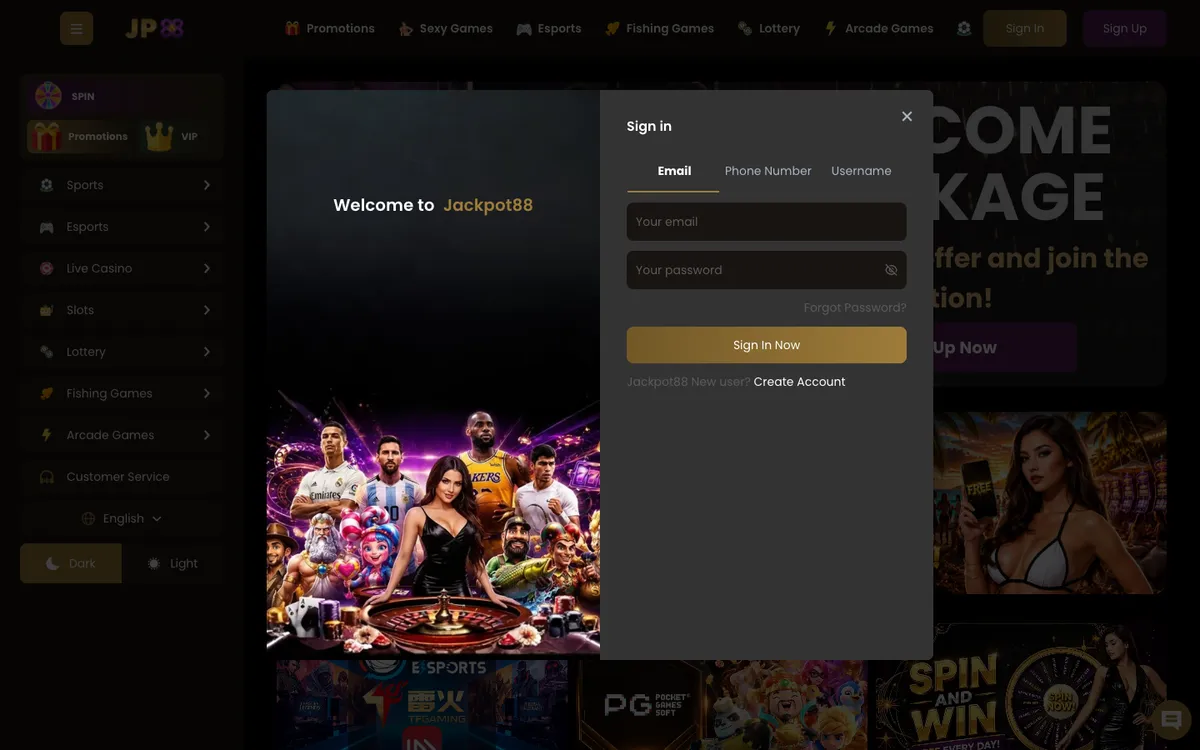Click the Create Account link
The width and height of the screenshot is (1200, 750).
pyautogui.click(x=799, y=382)
